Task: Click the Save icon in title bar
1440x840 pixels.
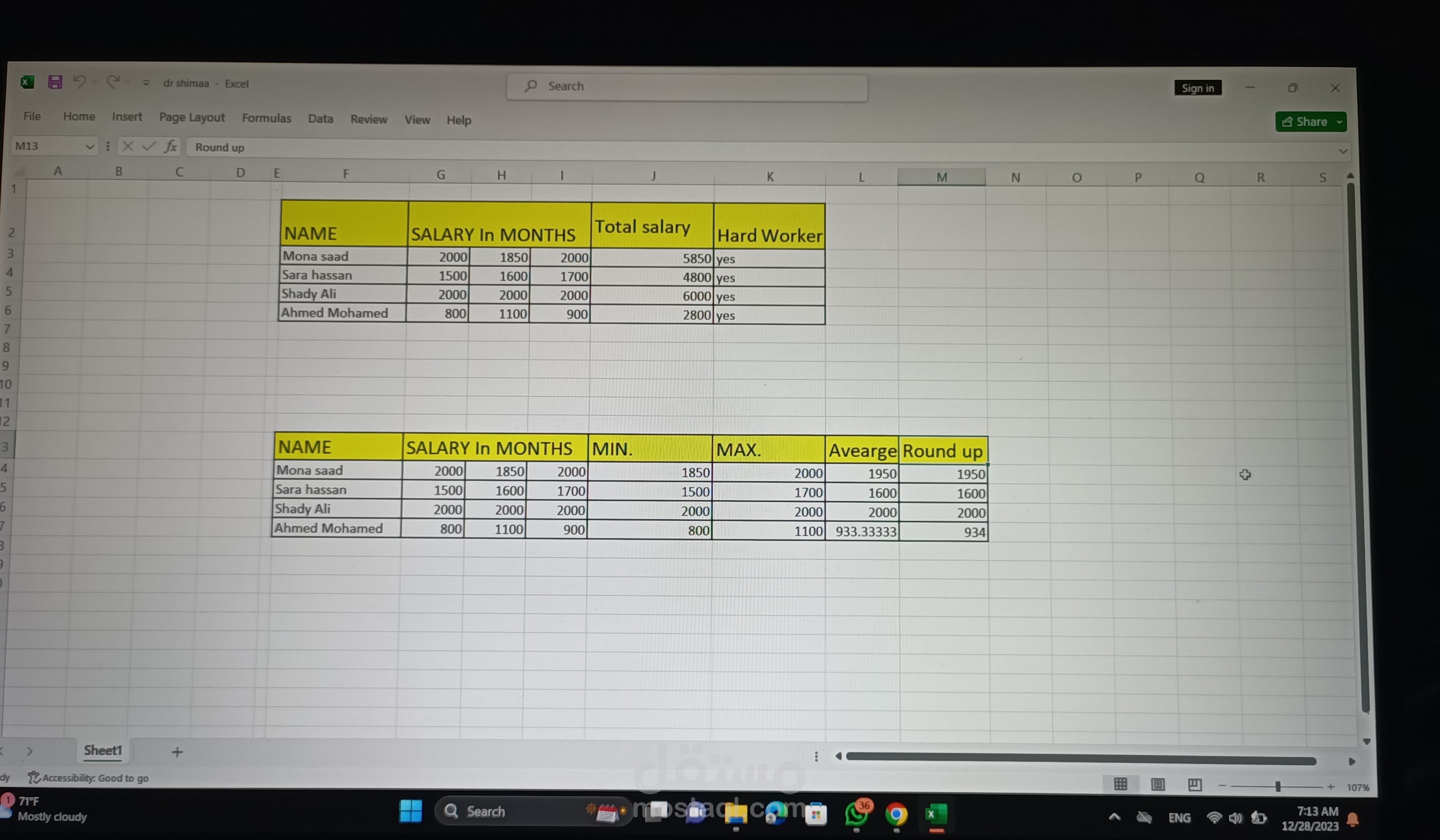Action: click(x=55, y=82)
